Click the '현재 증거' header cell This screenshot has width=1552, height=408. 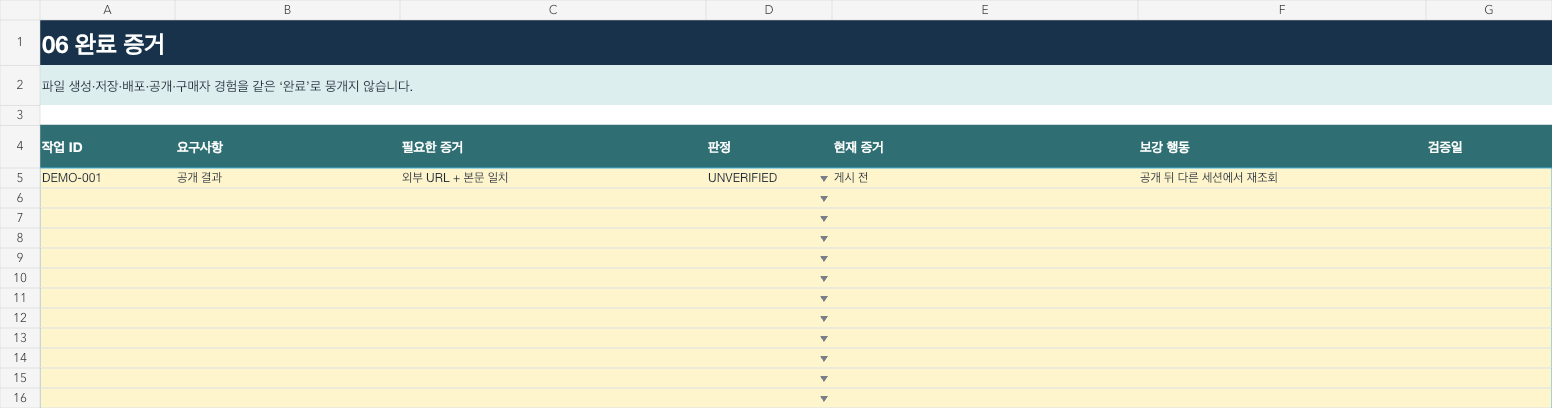click(x=985, y=147)
